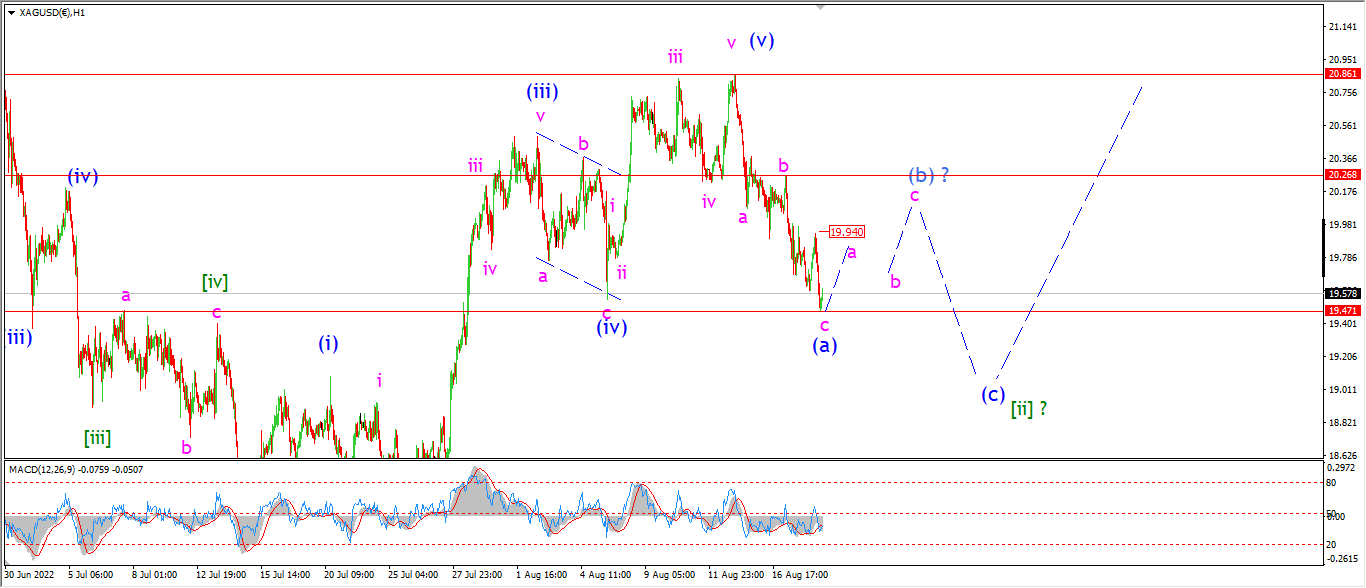This screenshot has height=588, width=1366.
Task: Select the green "[ii] ?" wave label
Action: pos(1028,408)
